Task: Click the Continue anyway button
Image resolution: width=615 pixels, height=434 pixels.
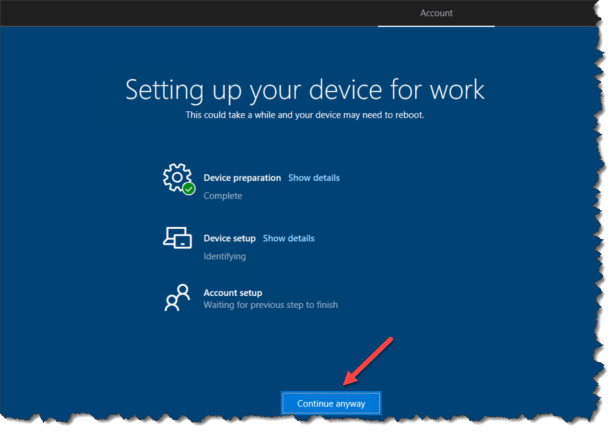Action: point(331,403)
